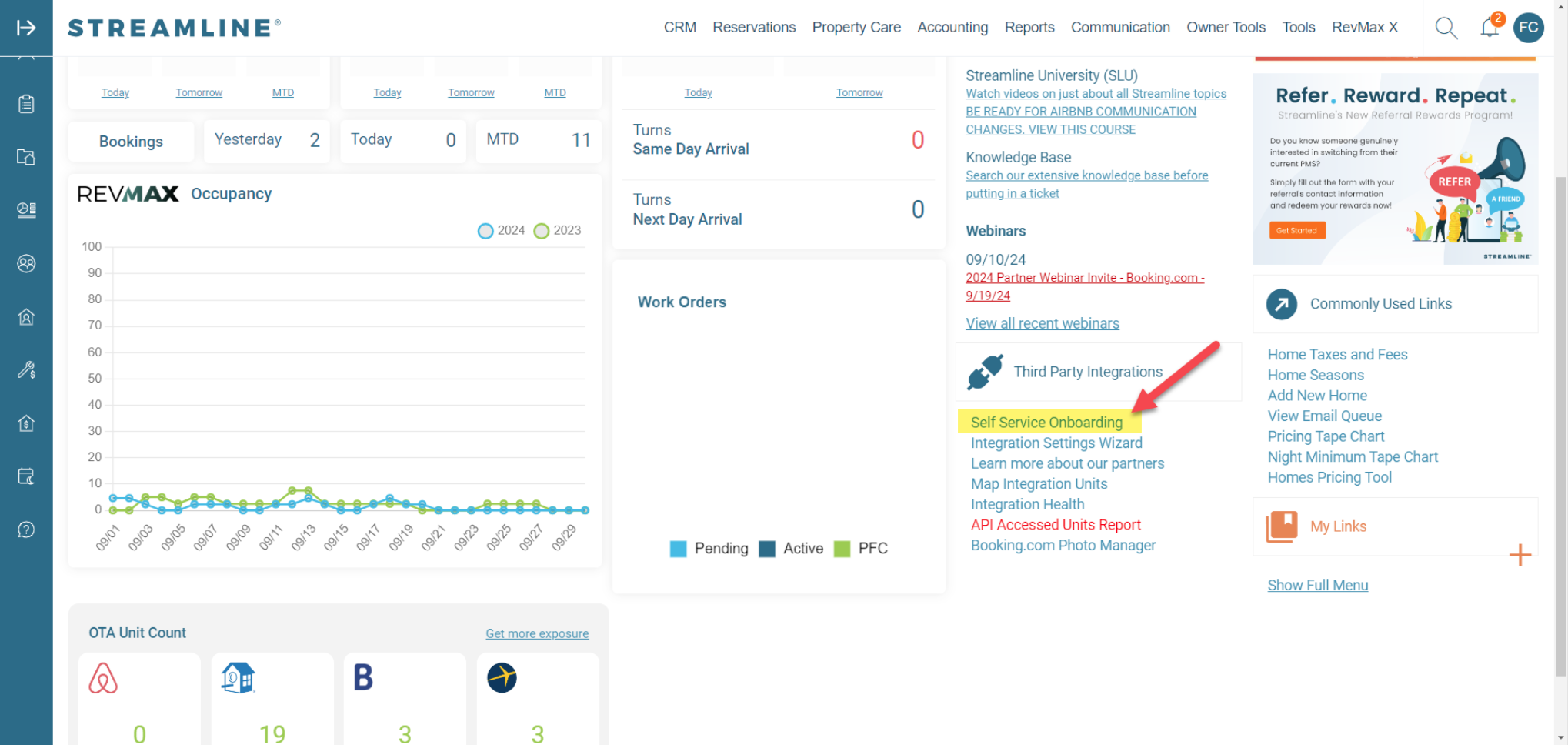Click the help question mark sidebar icon
Image resolution: width=1568 pixels, height=745 pixels.
26,530
